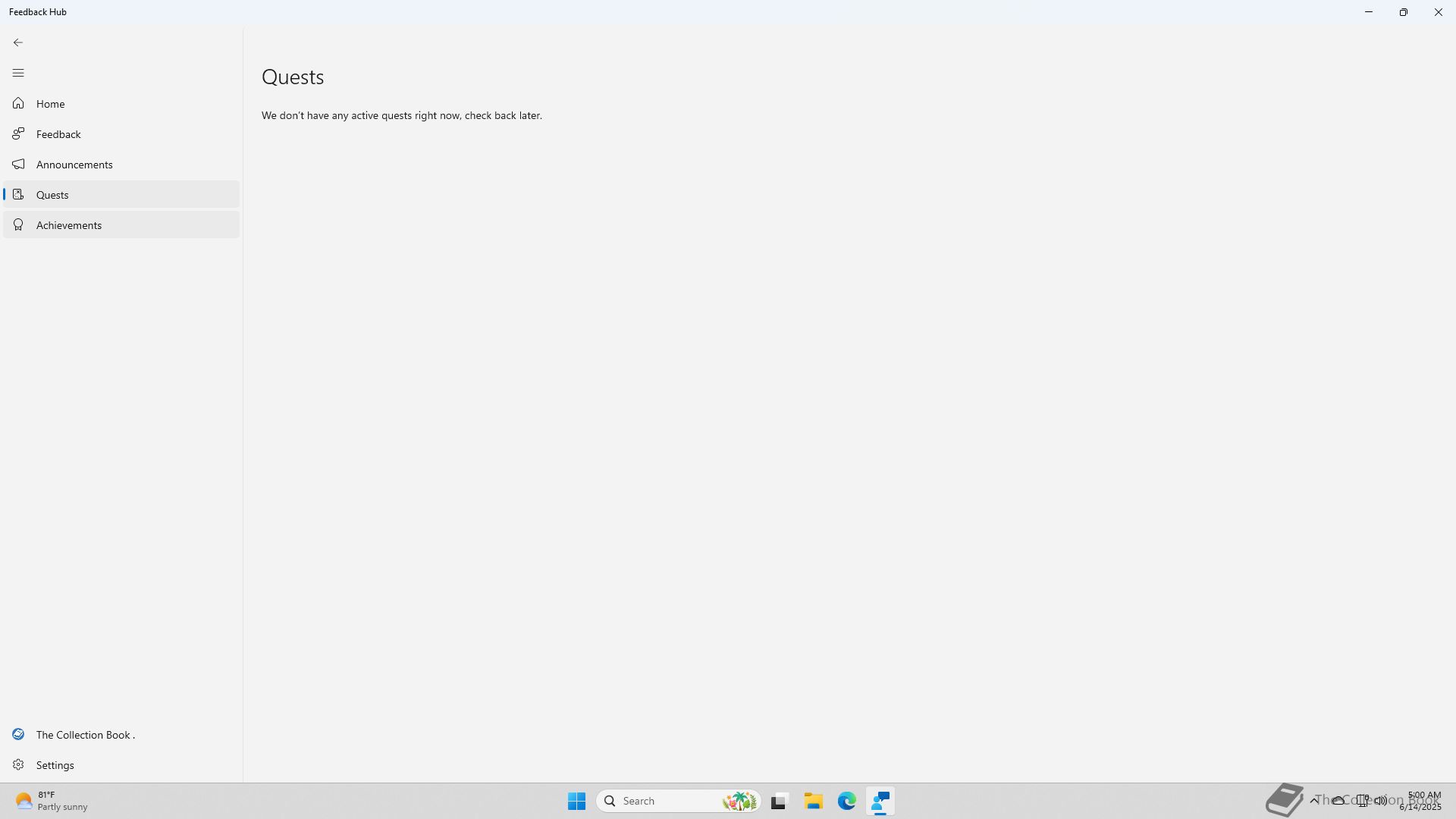Viewport: 1456px width, 819px height.
Task: Open the clock and date flyout
Action: (x=1421, y=801)
